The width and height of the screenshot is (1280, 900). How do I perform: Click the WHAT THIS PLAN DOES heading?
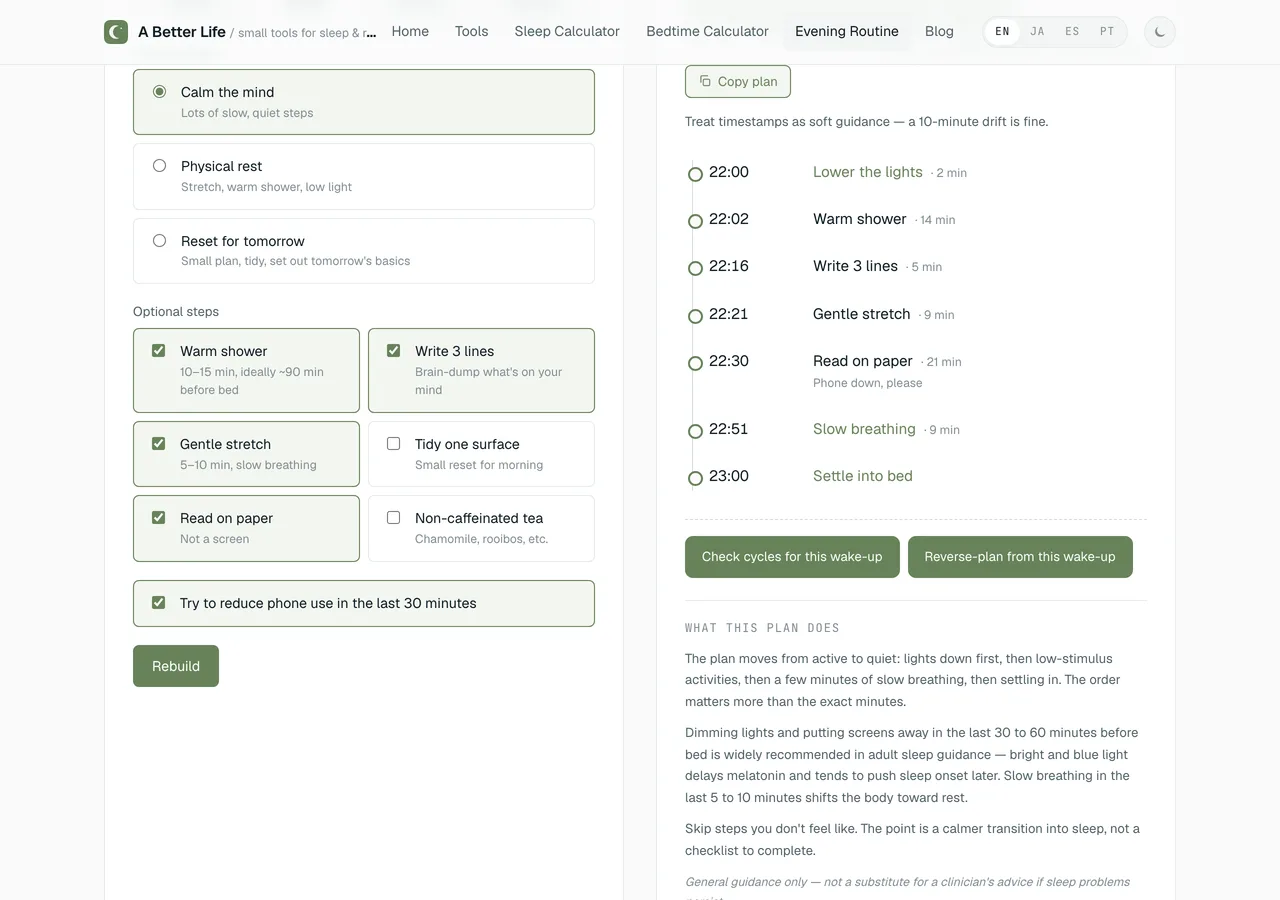(762, 628)
